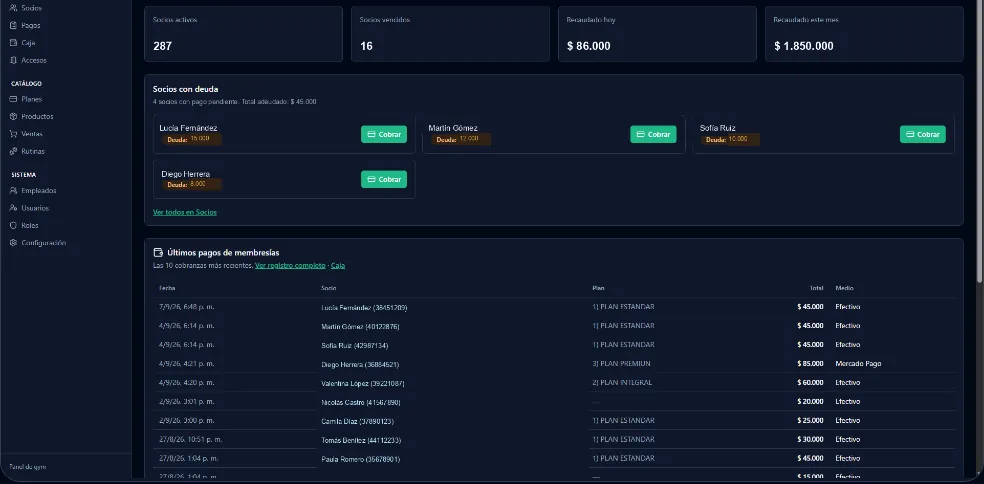Click Cobrar for Diego Herrera

[x=383, y=180]
